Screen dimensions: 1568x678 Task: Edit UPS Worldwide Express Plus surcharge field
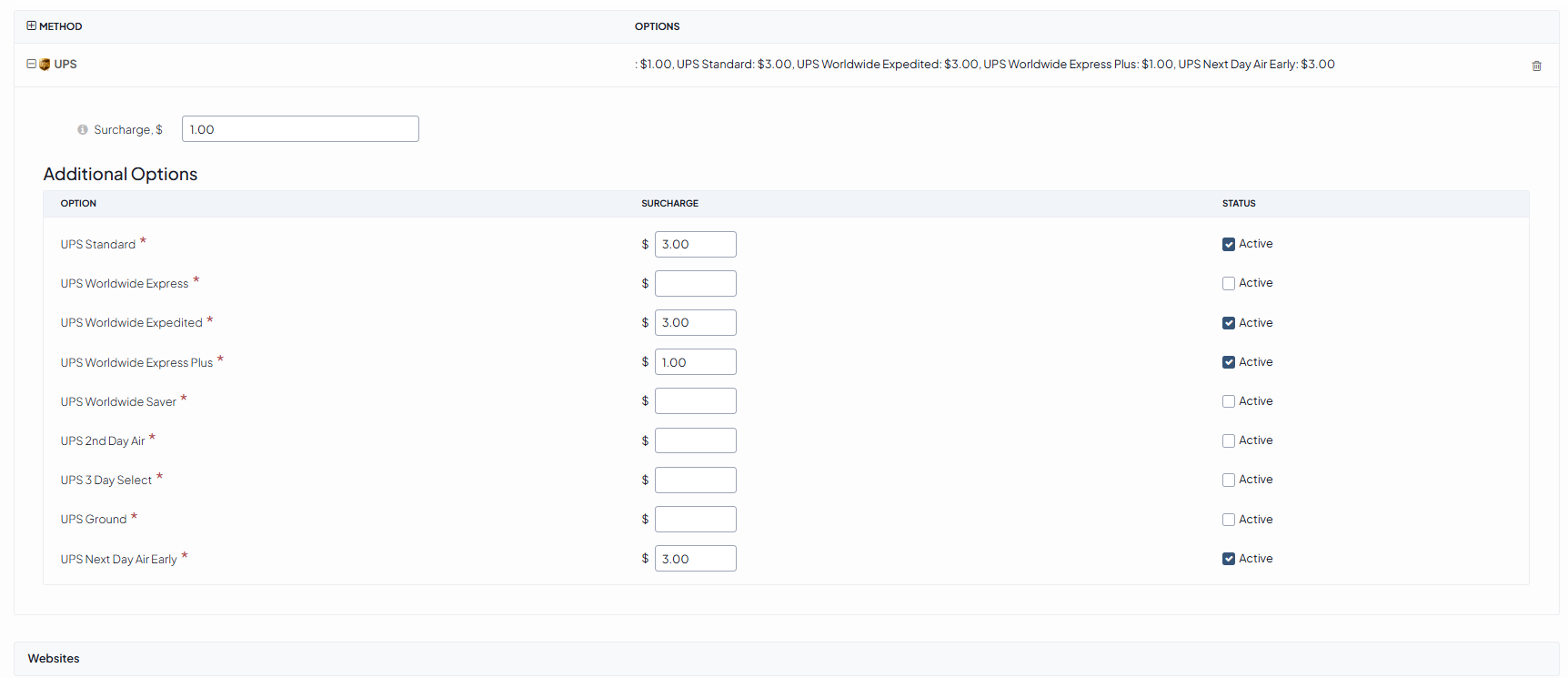696,362
